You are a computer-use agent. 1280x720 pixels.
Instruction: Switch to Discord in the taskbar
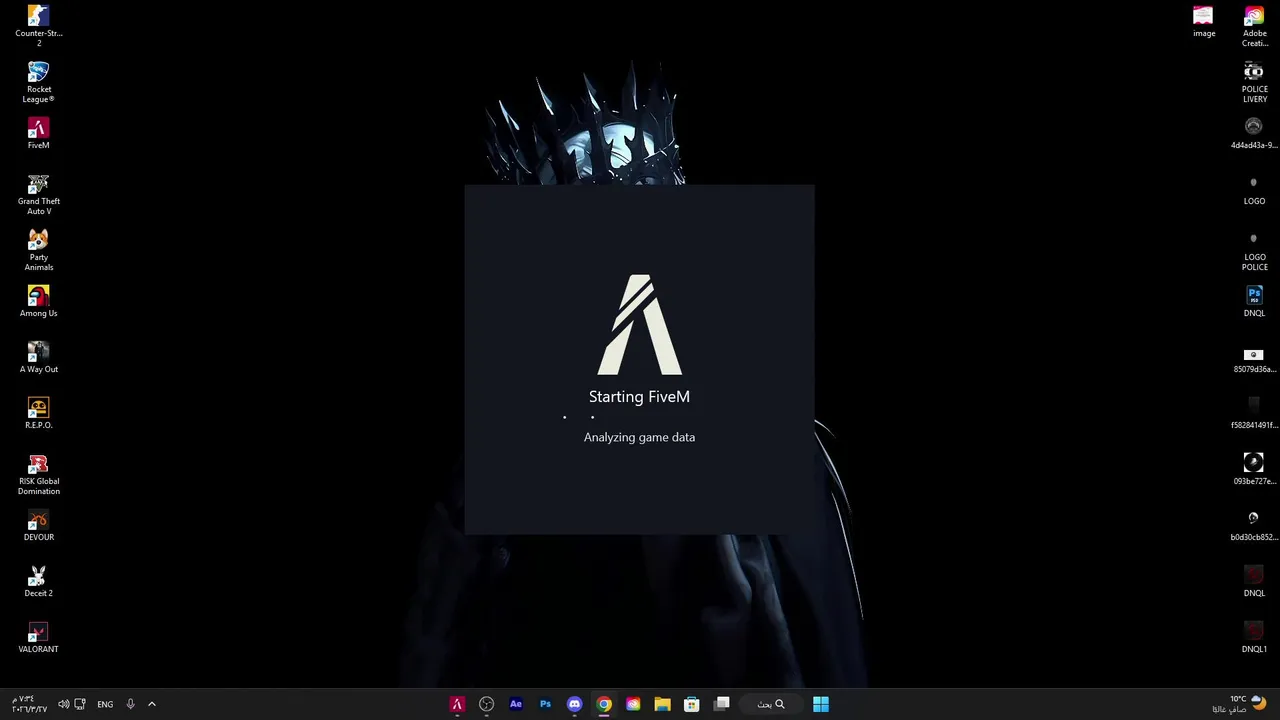click(x=574, y=704)
